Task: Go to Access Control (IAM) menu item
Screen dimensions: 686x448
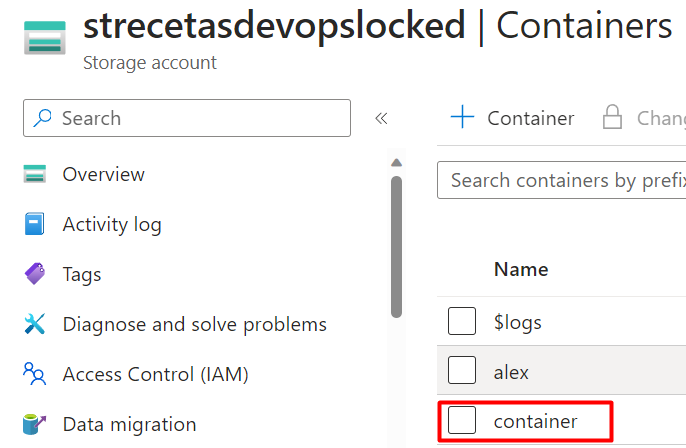Action: [x=155, y=374]
